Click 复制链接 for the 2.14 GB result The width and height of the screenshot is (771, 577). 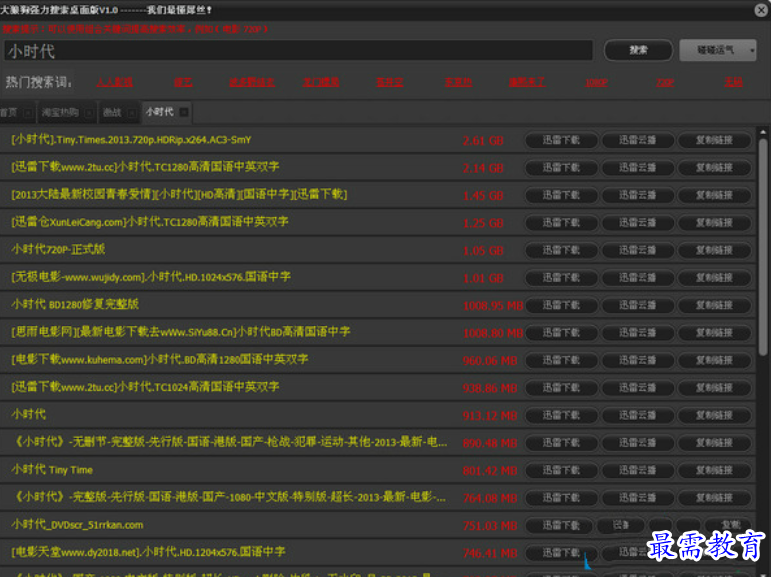(714, 168)
